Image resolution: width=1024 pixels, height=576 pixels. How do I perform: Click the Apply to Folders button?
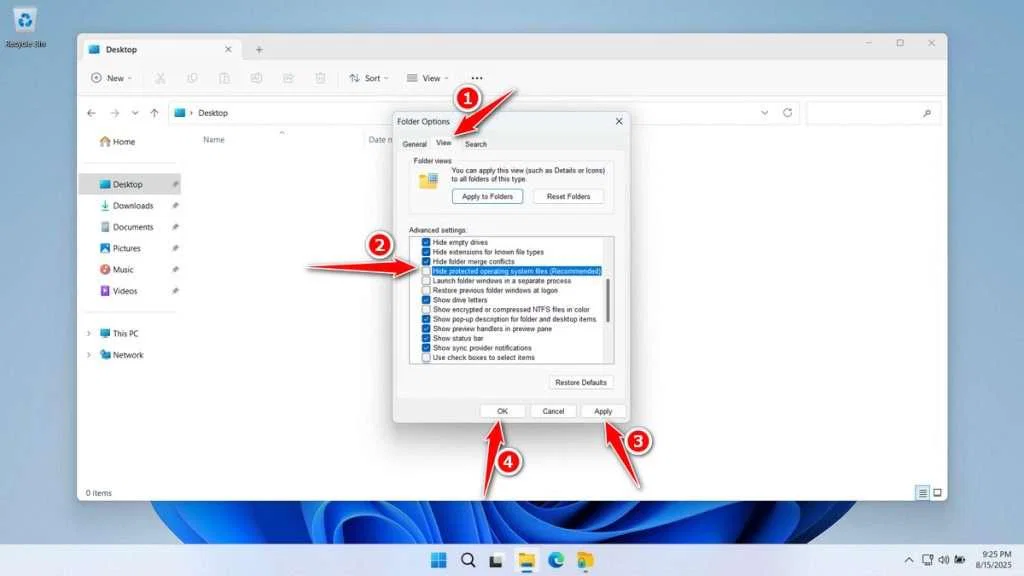487,196
